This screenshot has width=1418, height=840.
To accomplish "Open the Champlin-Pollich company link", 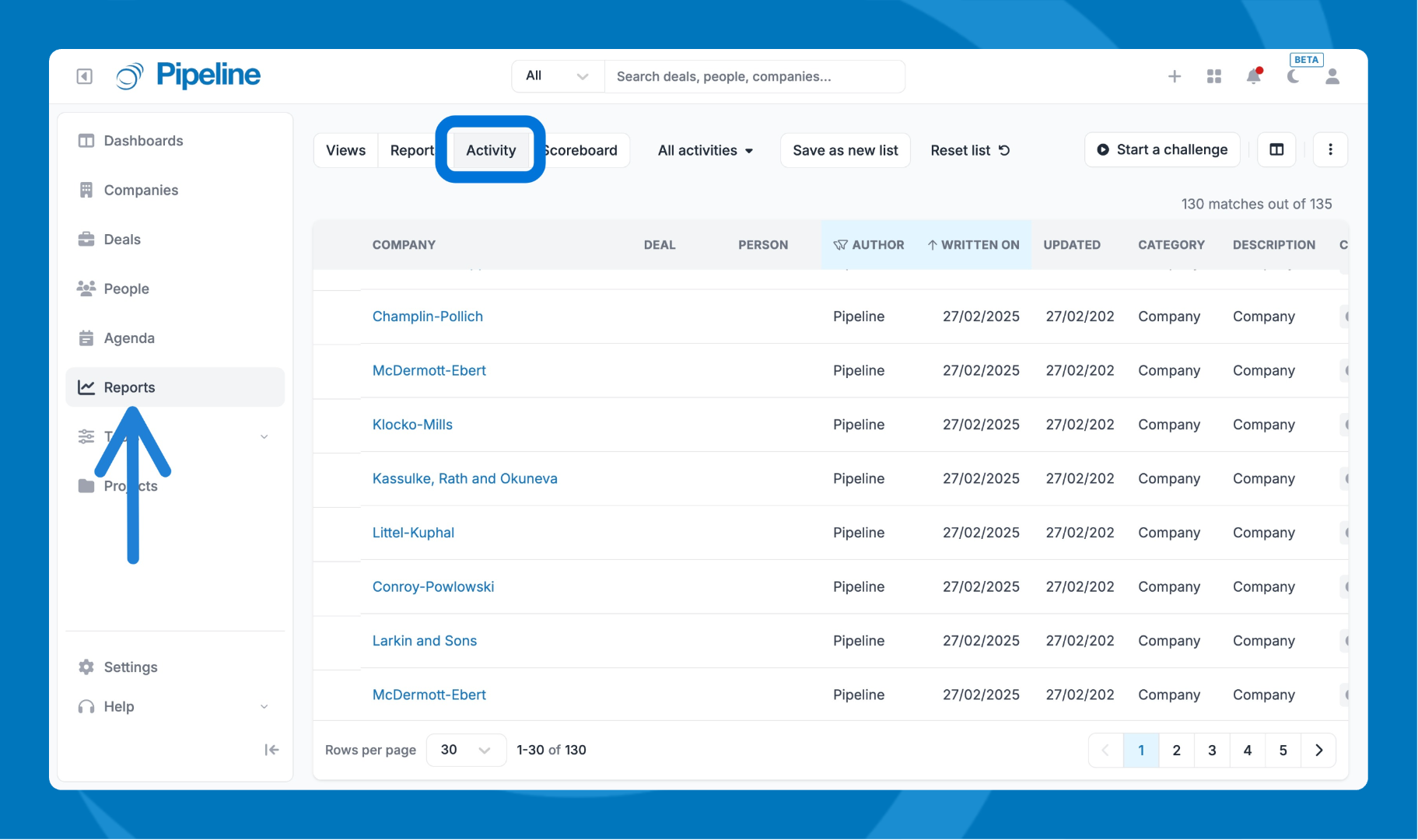I will (x=427, y=317).
